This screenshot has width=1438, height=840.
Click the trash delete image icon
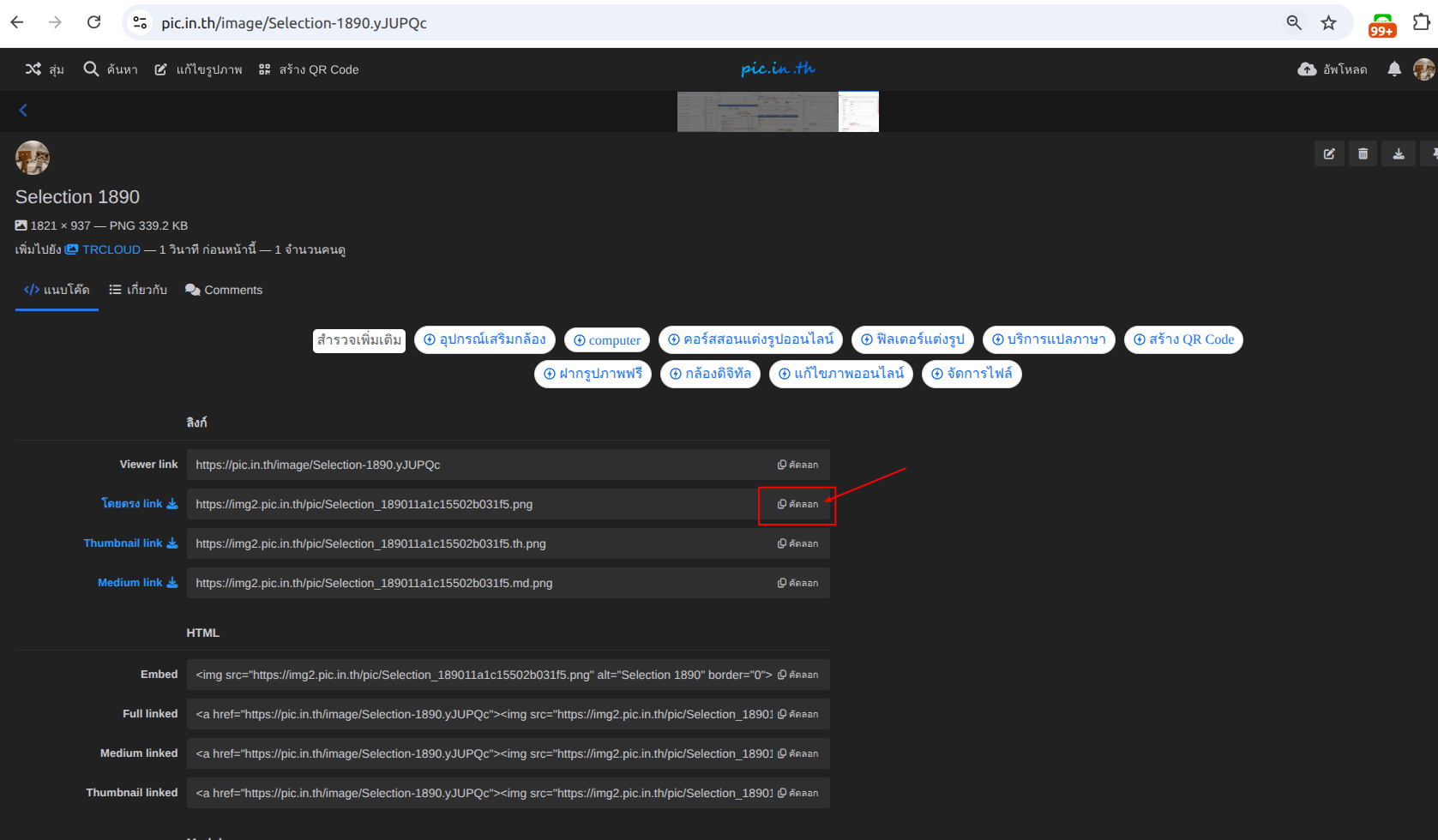click(1363, 154)
